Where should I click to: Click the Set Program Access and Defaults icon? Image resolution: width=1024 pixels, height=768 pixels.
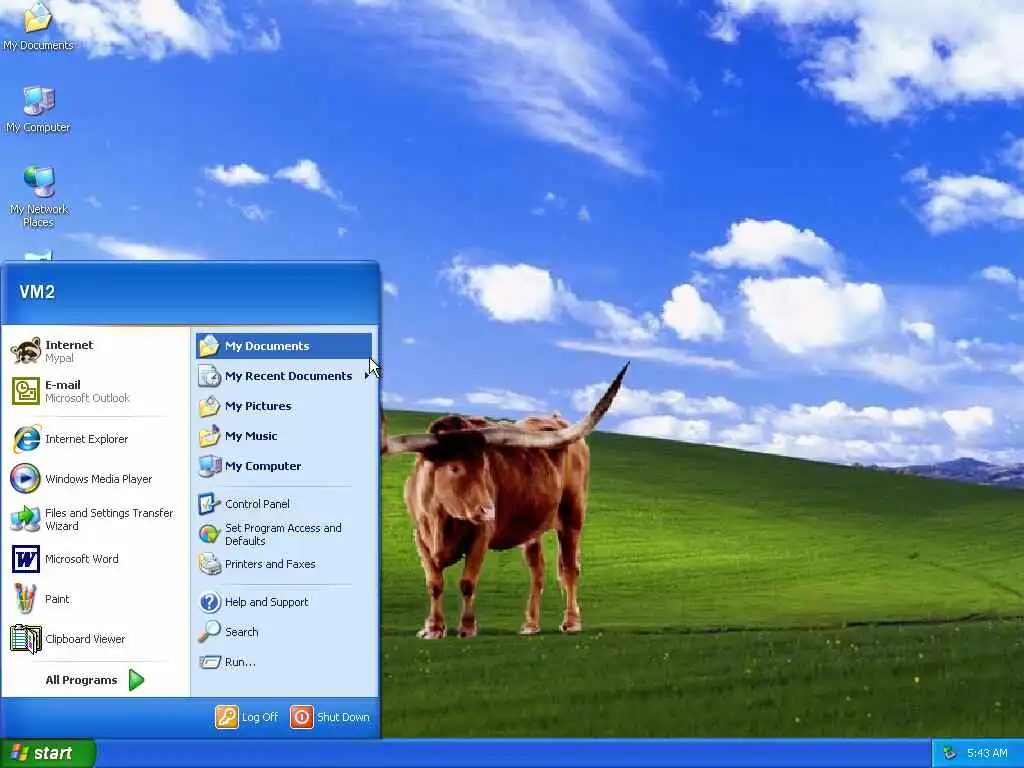pos(209,534)
